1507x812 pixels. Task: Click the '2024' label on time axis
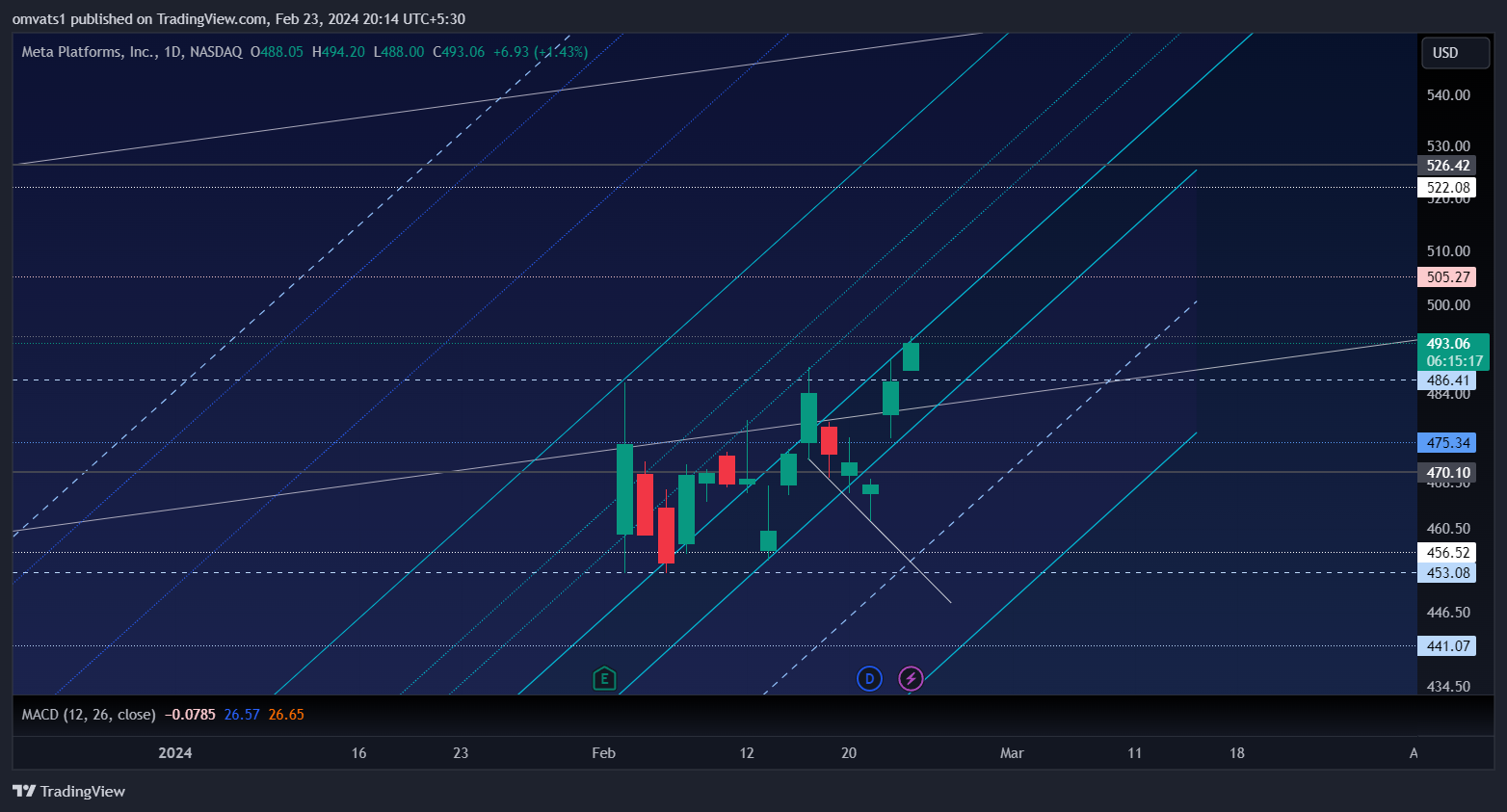(175, 753)
